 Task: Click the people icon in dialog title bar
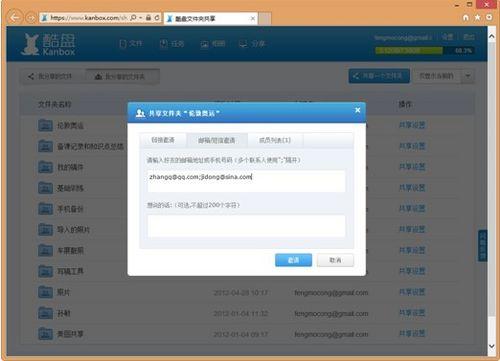(140, 113)
